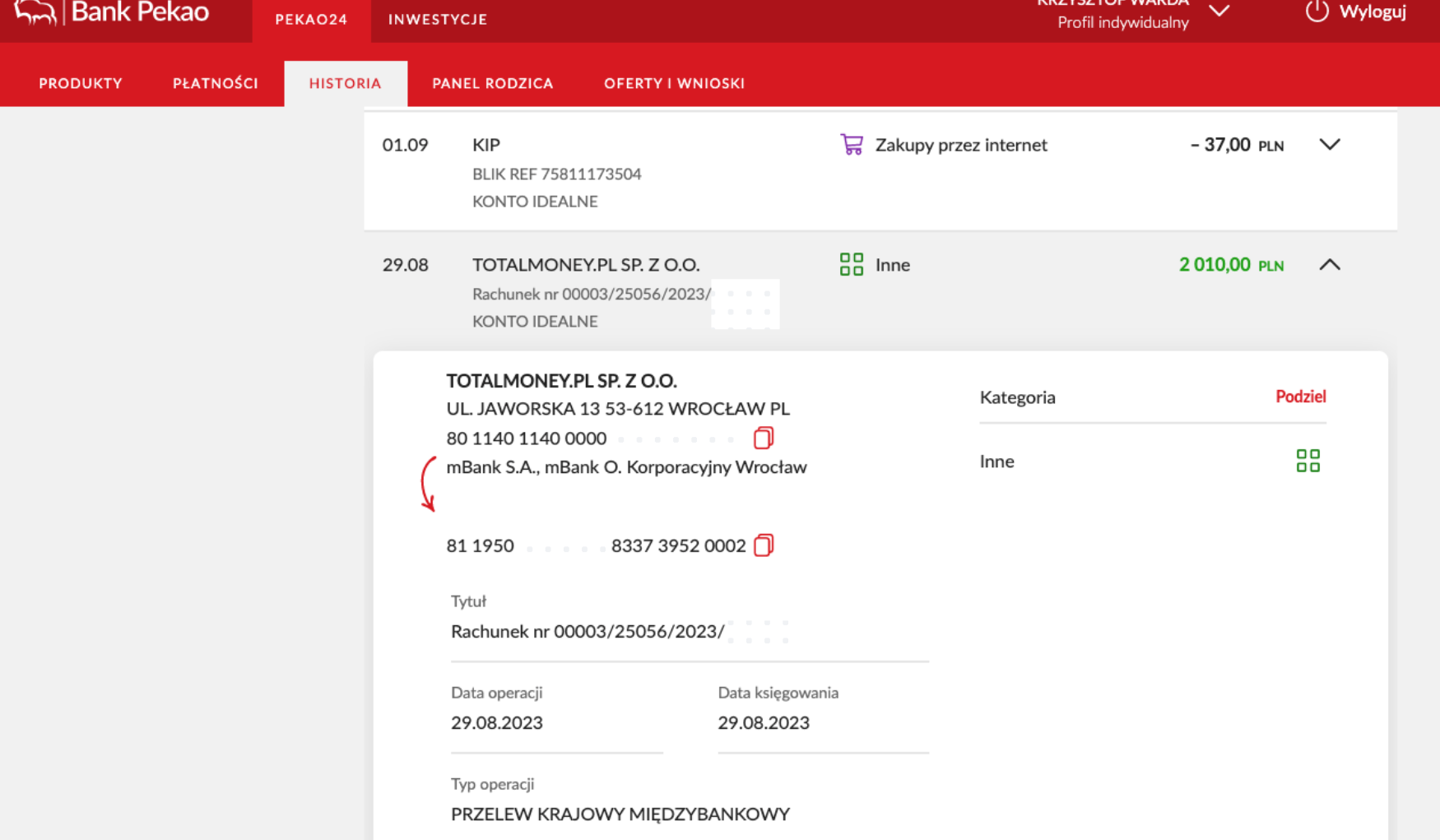Click the TOTALMONEY.PL SP. Z O.O. row title
The image size is (1440, 840).
pyautogui.click(x=586, y=265)
